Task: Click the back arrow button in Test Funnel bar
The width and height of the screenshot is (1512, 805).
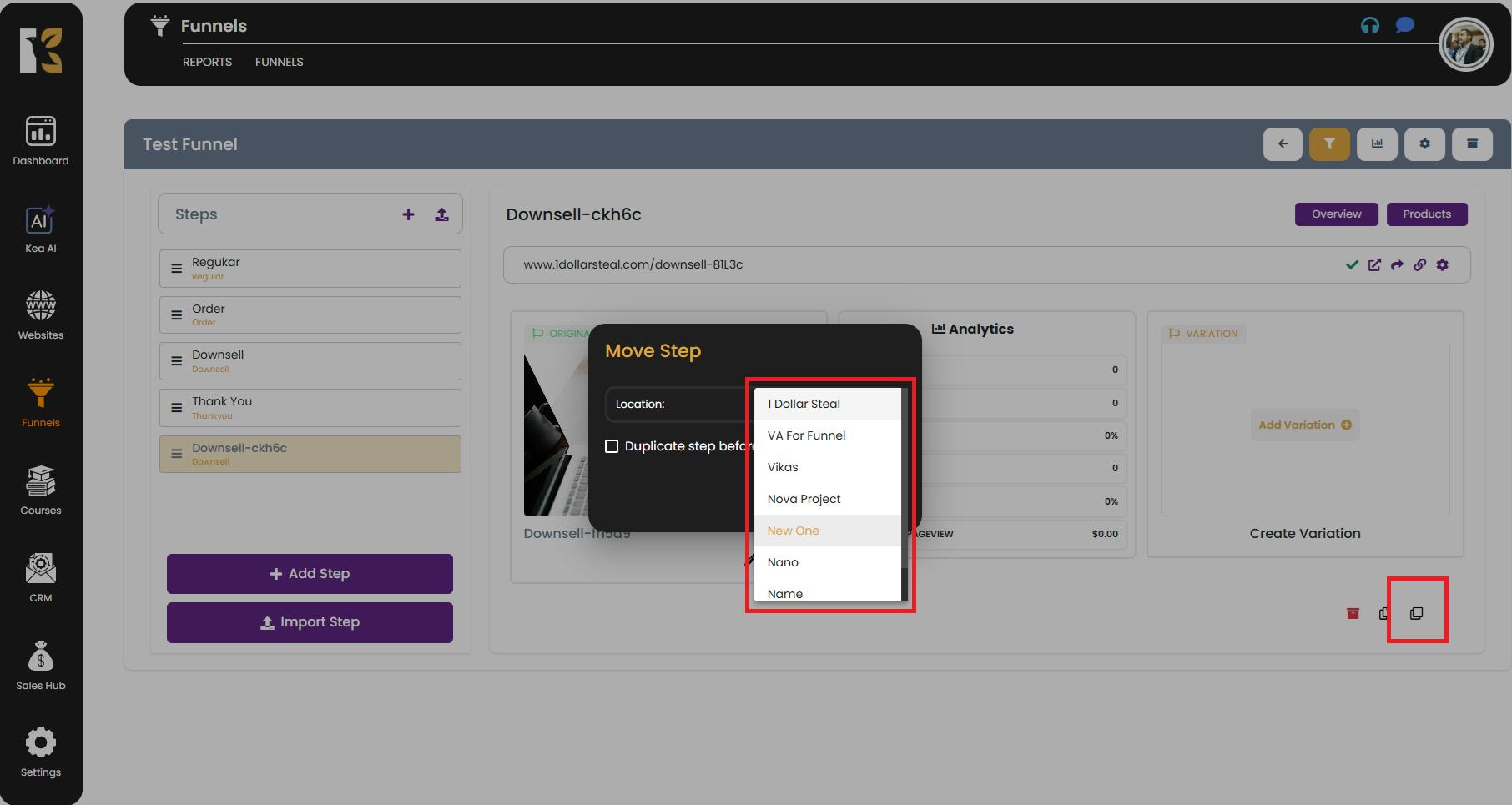Action: 1283,144
